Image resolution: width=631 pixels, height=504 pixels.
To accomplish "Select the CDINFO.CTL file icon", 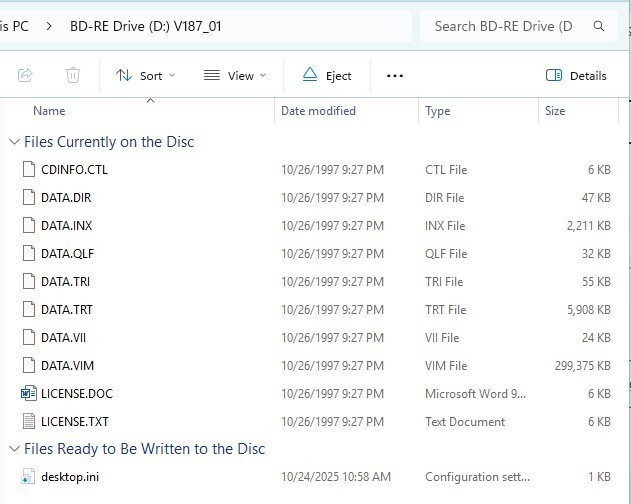I will click(28, 170).
